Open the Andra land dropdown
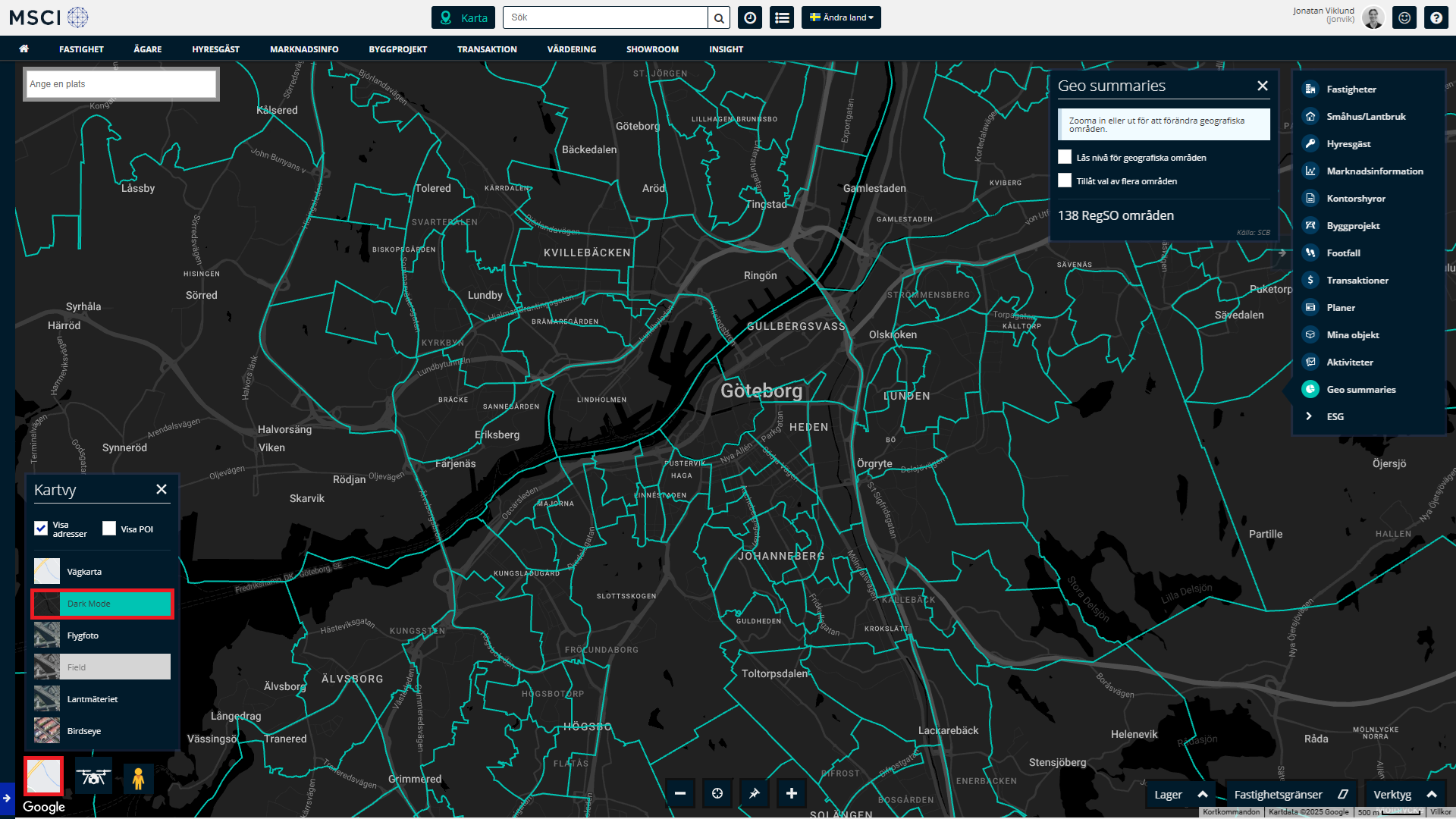The width and height of the screenshot is (1456, 819). tap(841, 17)
